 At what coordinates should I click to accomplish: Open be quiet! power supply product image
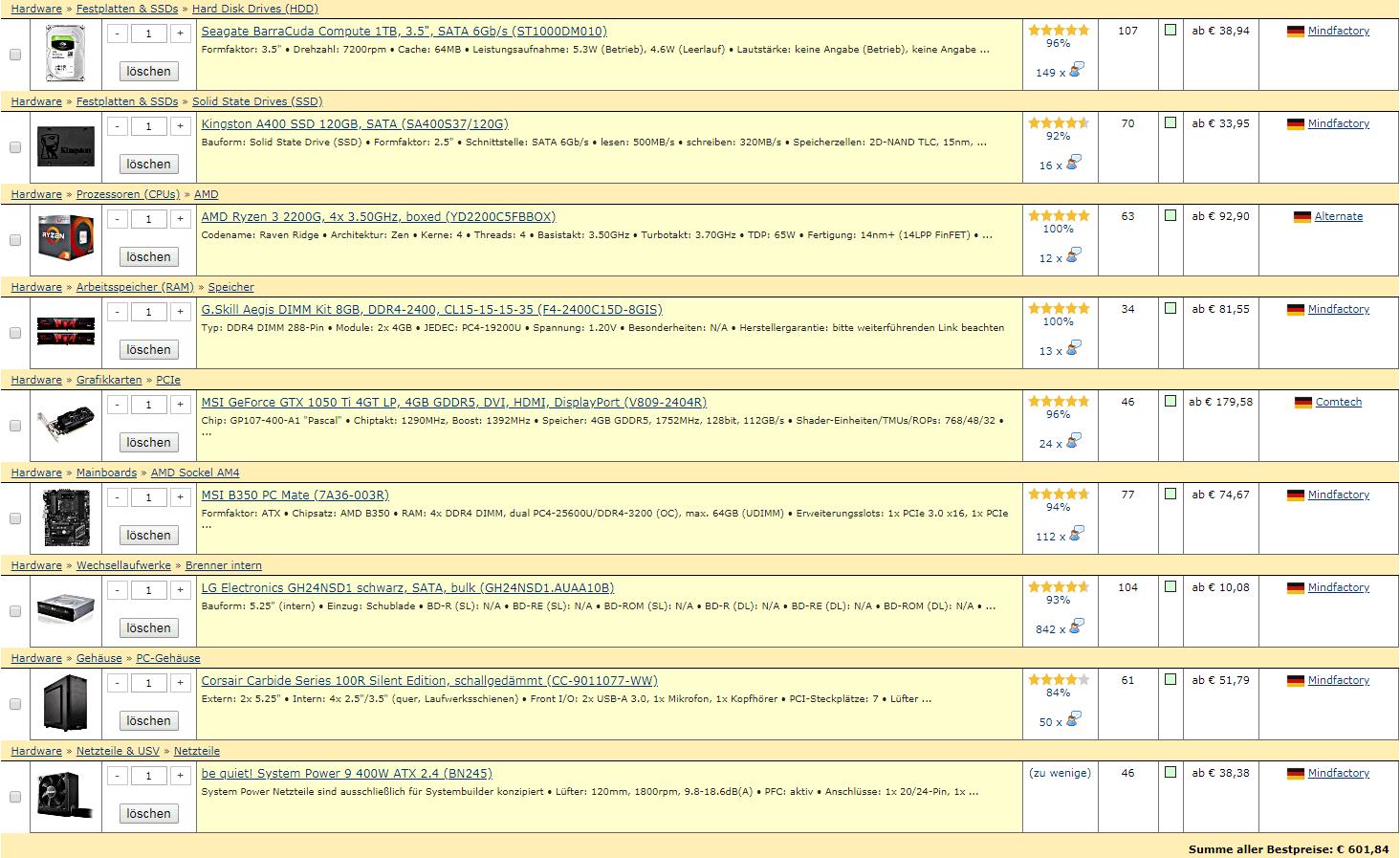(x=66, y=796)
